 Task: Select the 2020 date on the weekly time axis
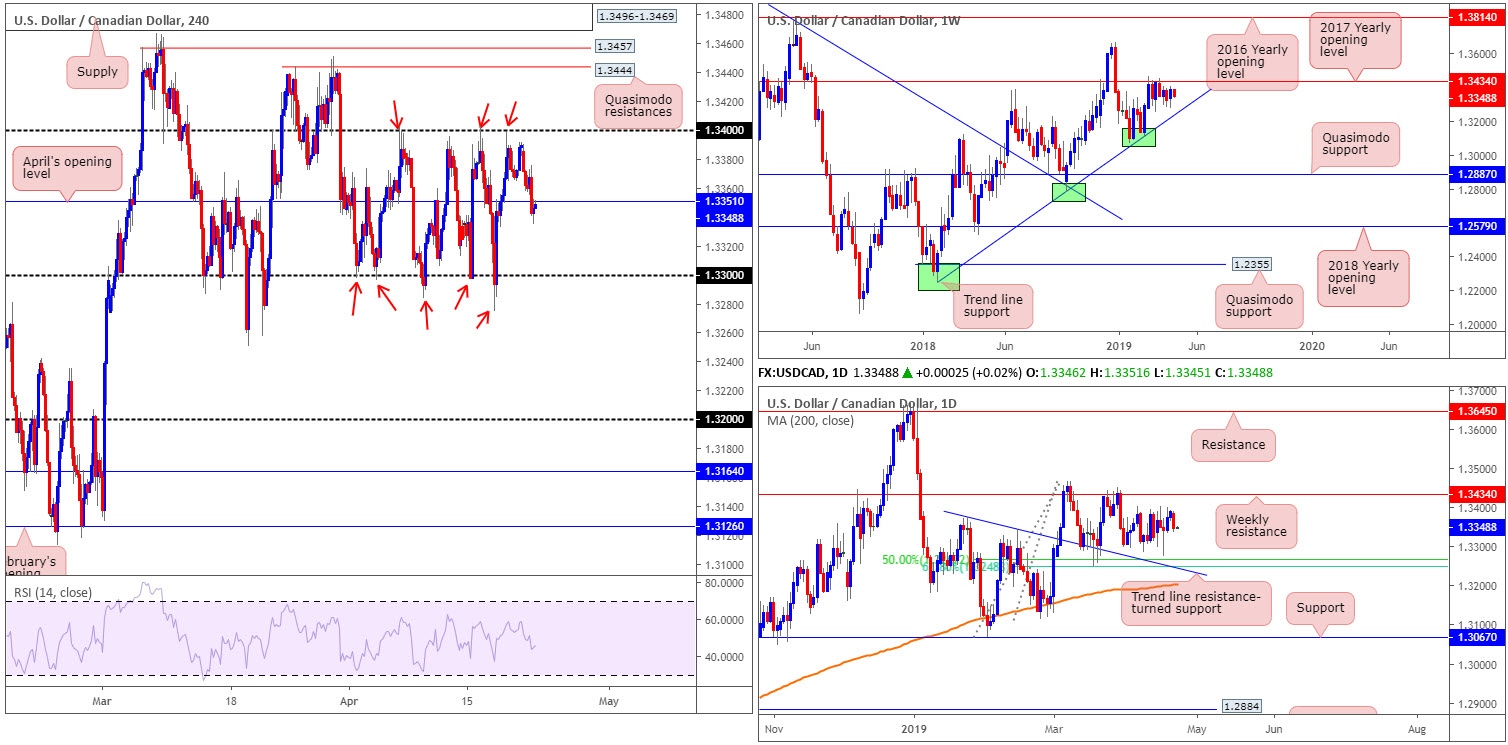(1311, 346)
